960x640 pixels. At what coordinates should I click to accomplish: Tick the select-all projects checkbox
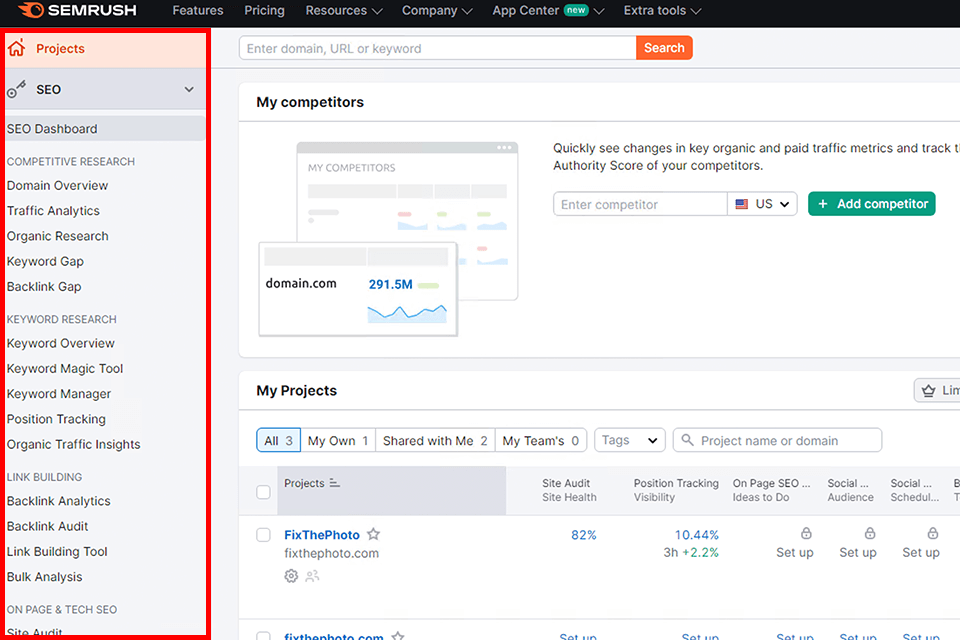(263, 492)
